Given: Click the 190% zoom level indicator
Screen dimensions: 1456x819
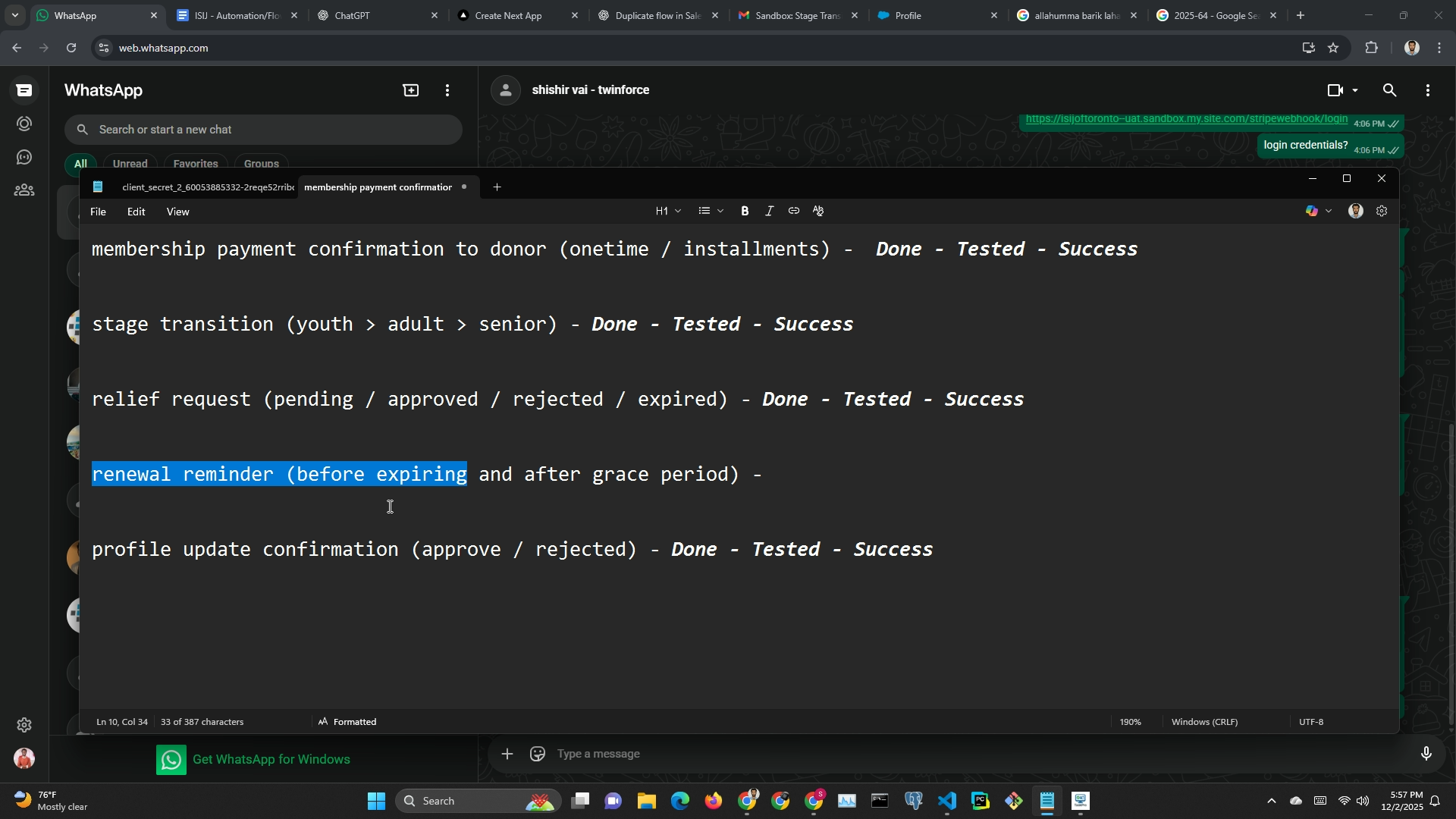Looking at the screenshot, I should click(x=1130, y=722).
